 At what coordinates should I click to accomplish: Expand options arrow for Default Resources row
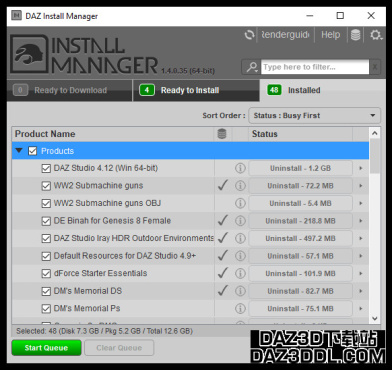[x=361, y=256]
